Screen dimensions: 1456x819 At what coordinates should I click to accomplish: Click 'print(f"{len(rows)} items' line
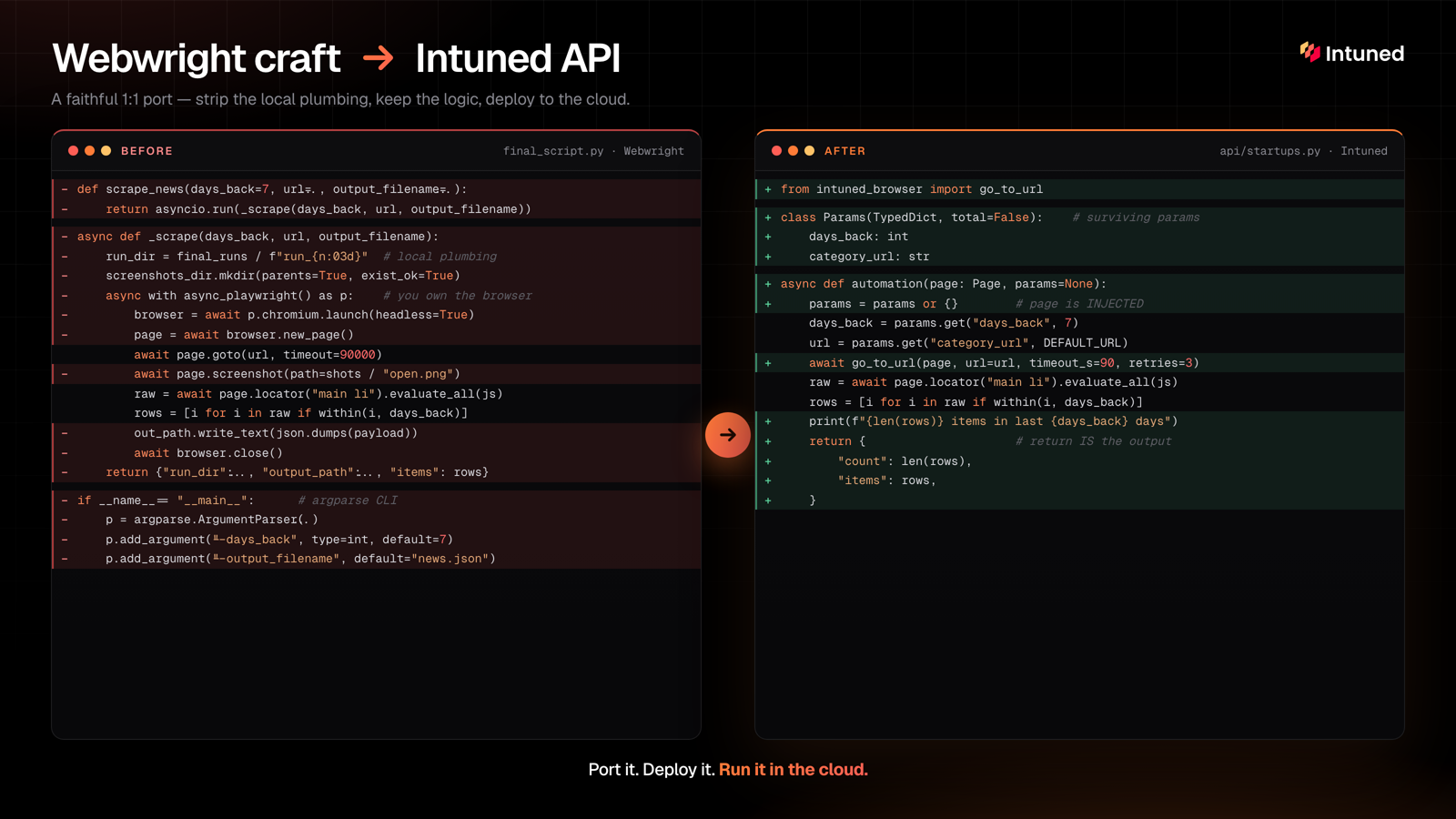(1080, 421)
